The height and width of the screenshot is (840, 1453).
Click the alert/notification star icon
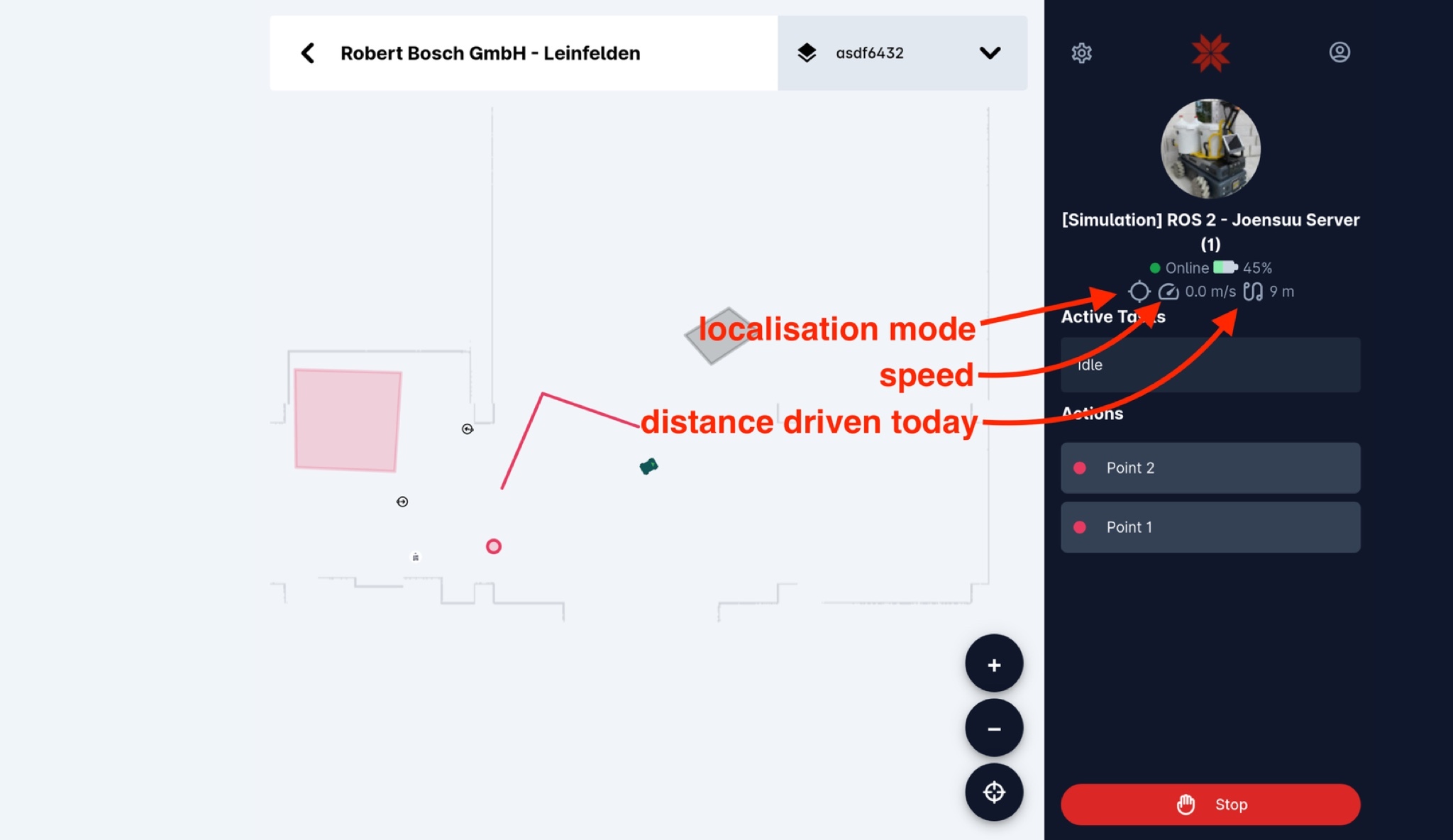coord(1211,52)
